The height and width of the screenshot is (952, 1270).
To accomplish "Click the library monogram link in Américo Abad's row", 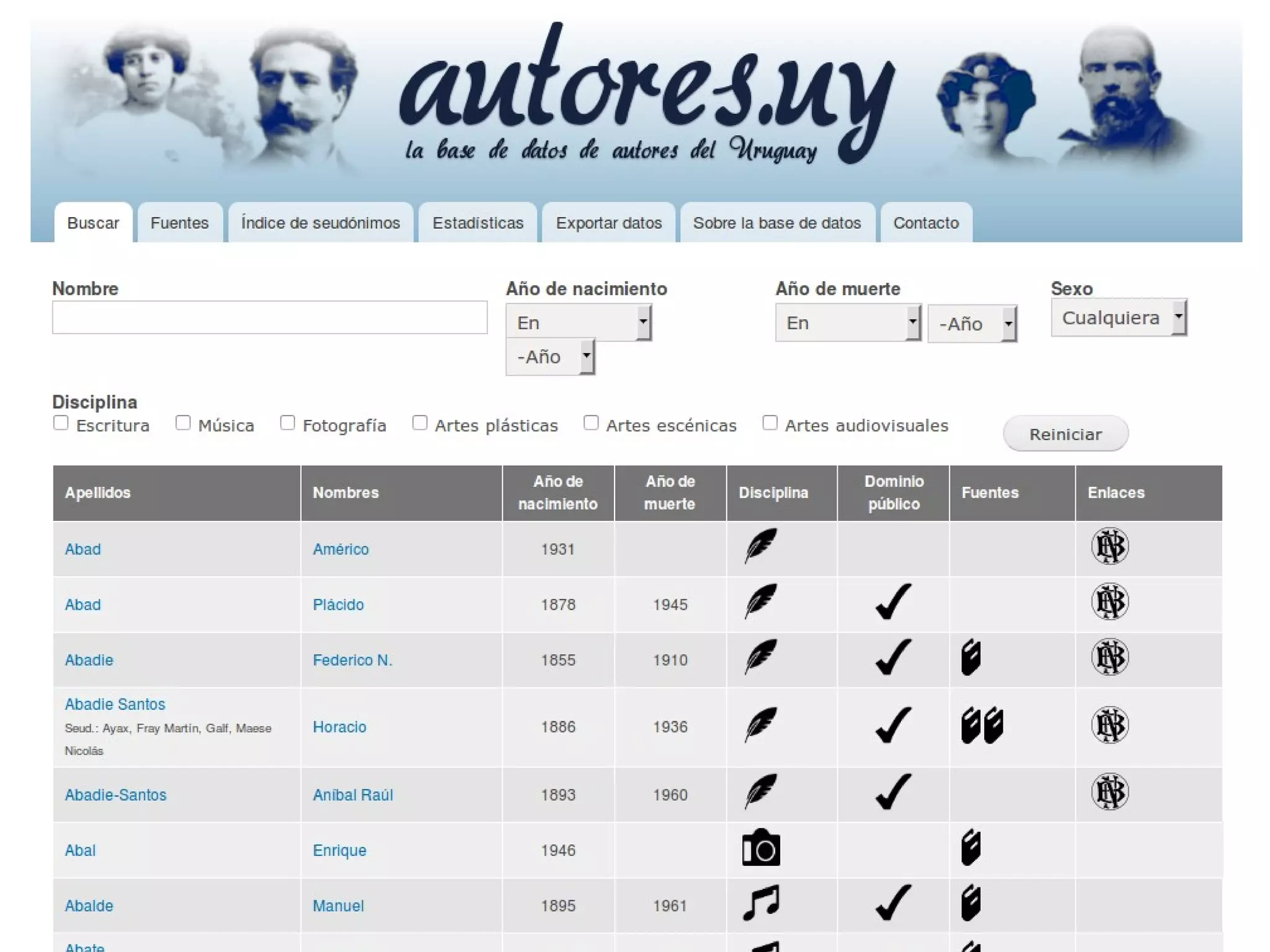I will pos(1109,546).
